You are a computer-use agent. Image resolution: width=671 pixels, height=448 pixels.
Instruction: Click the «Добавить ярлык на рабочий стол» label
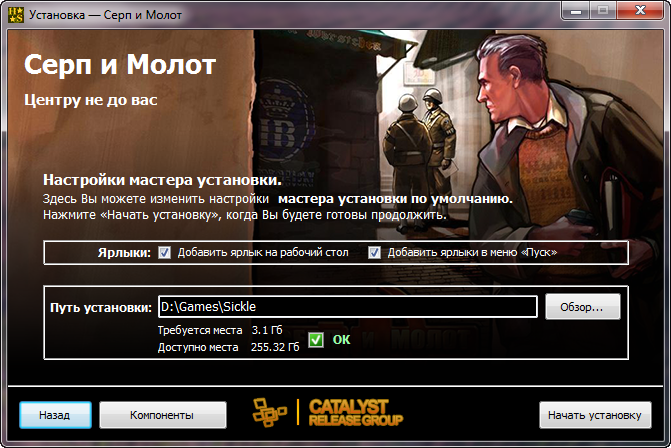(263, 252)
